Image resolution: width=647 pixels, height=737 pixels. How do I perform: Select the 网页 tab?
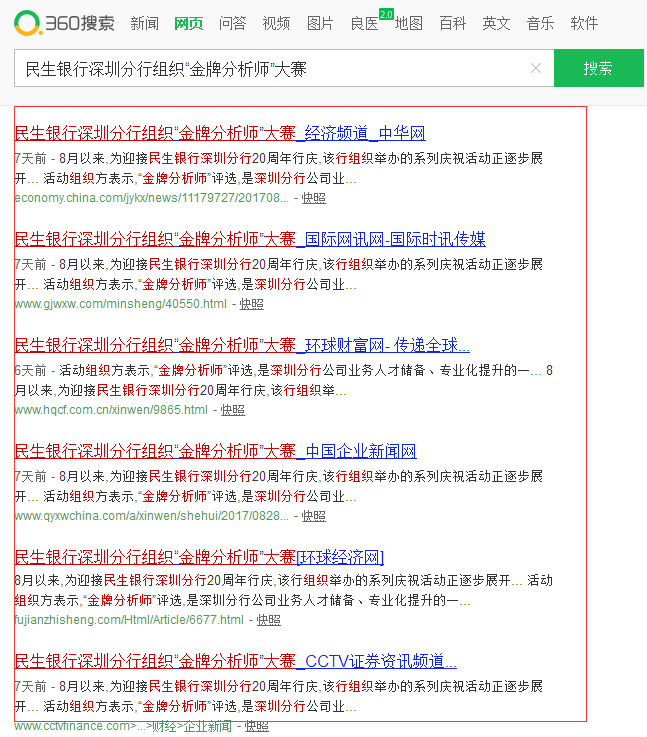188,23
